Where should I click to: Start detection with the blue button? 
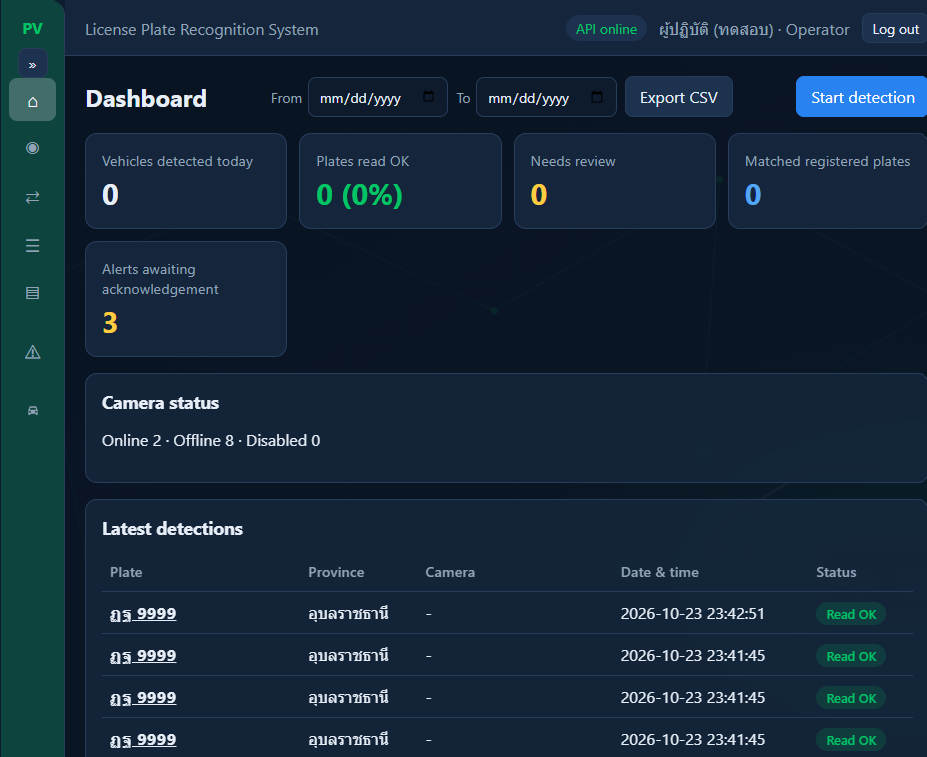point(862,97)
